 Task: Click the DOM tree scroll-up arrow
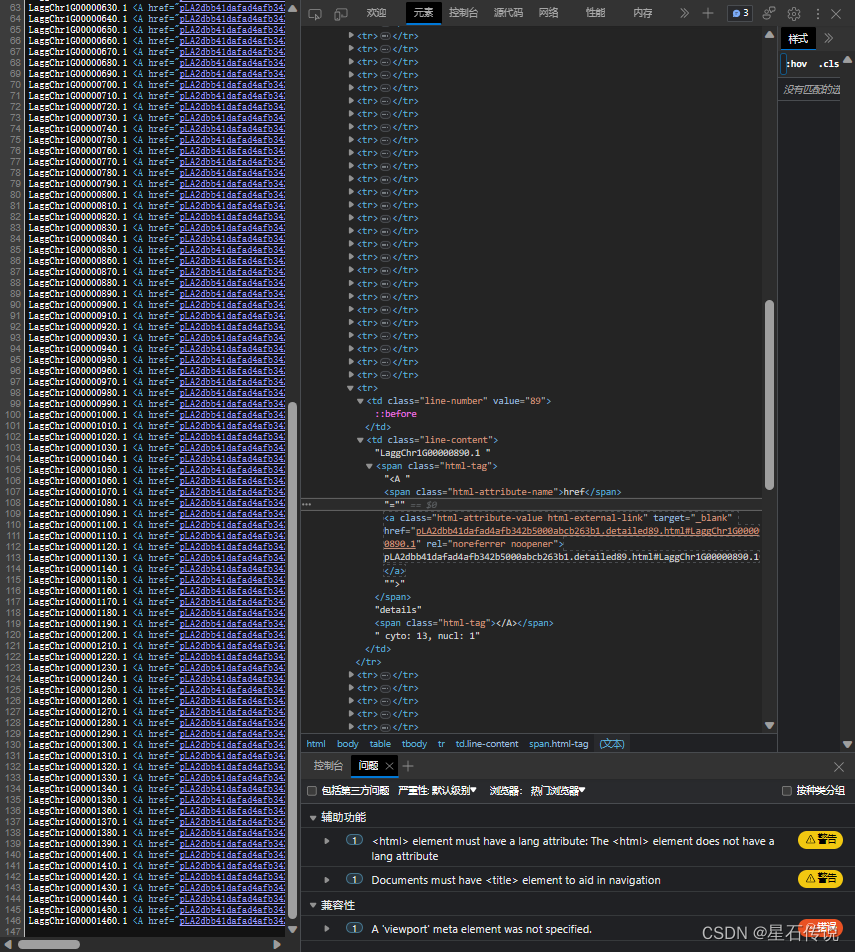pos(769,35)
